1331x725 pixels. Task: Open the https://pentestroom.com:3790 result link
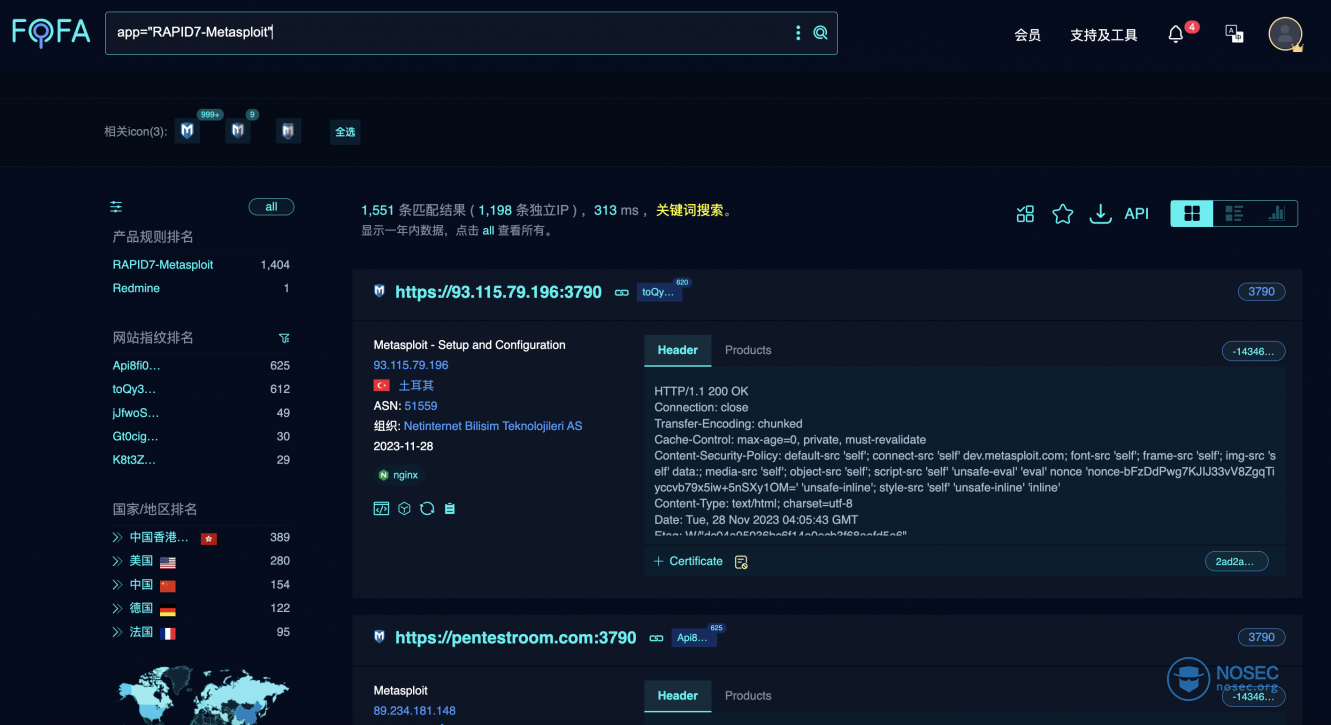515,638
